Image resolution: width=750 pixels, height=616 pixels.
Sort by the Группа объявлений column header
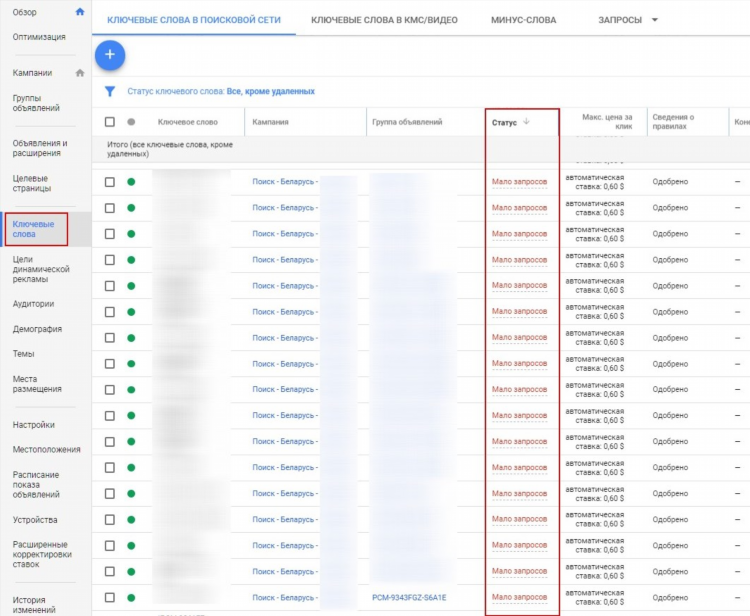pos(407,122)
